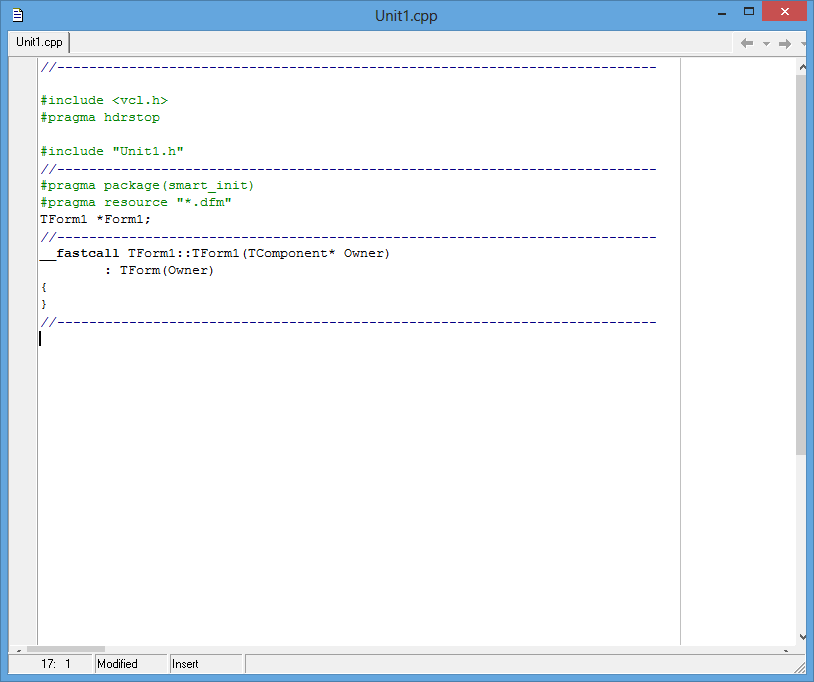
Task: Click the __fastcall keyword in code
Action: 80,253
